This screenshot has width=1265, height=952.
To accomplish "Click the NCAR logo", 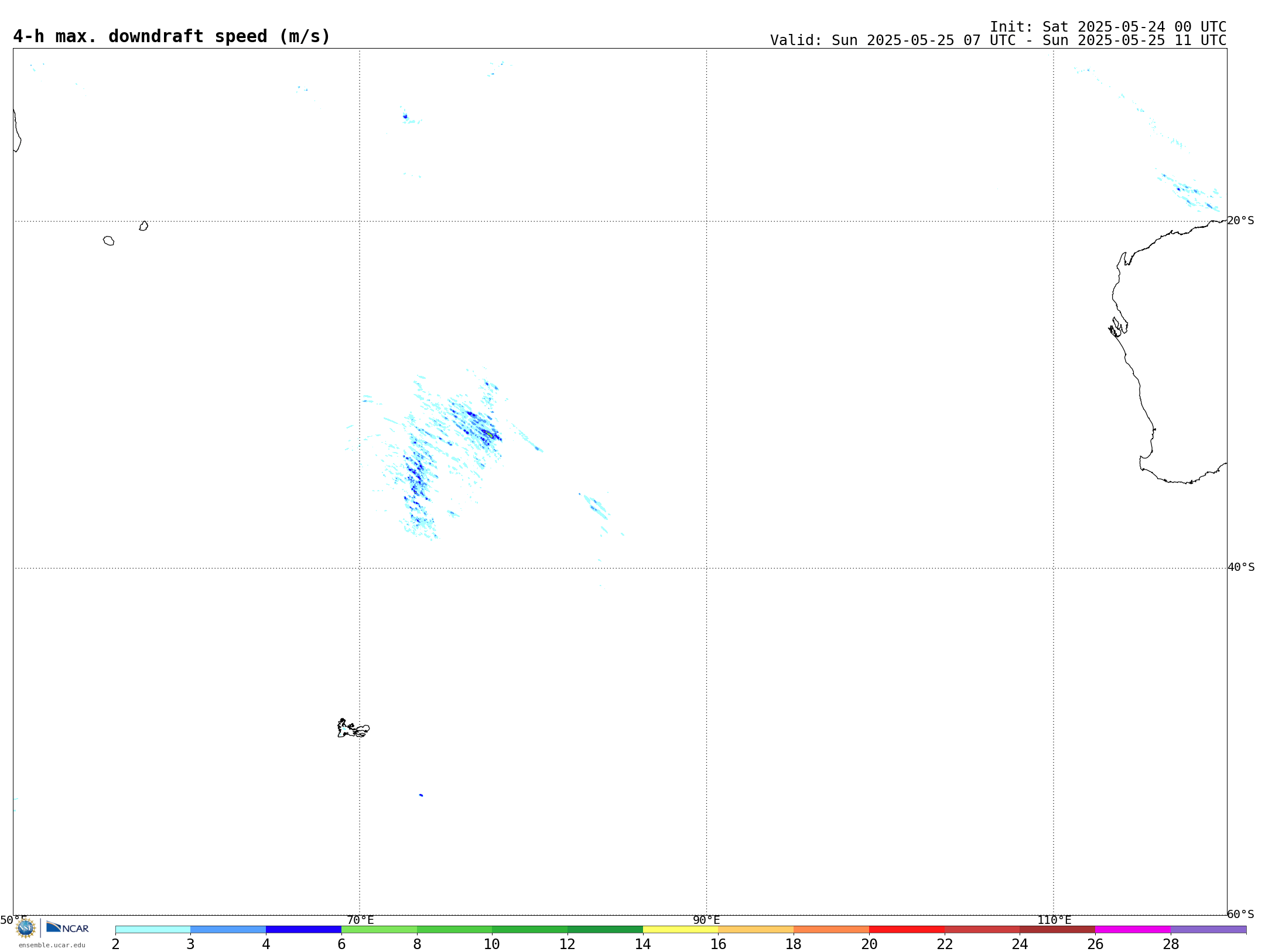I will [x=67, y=927].
